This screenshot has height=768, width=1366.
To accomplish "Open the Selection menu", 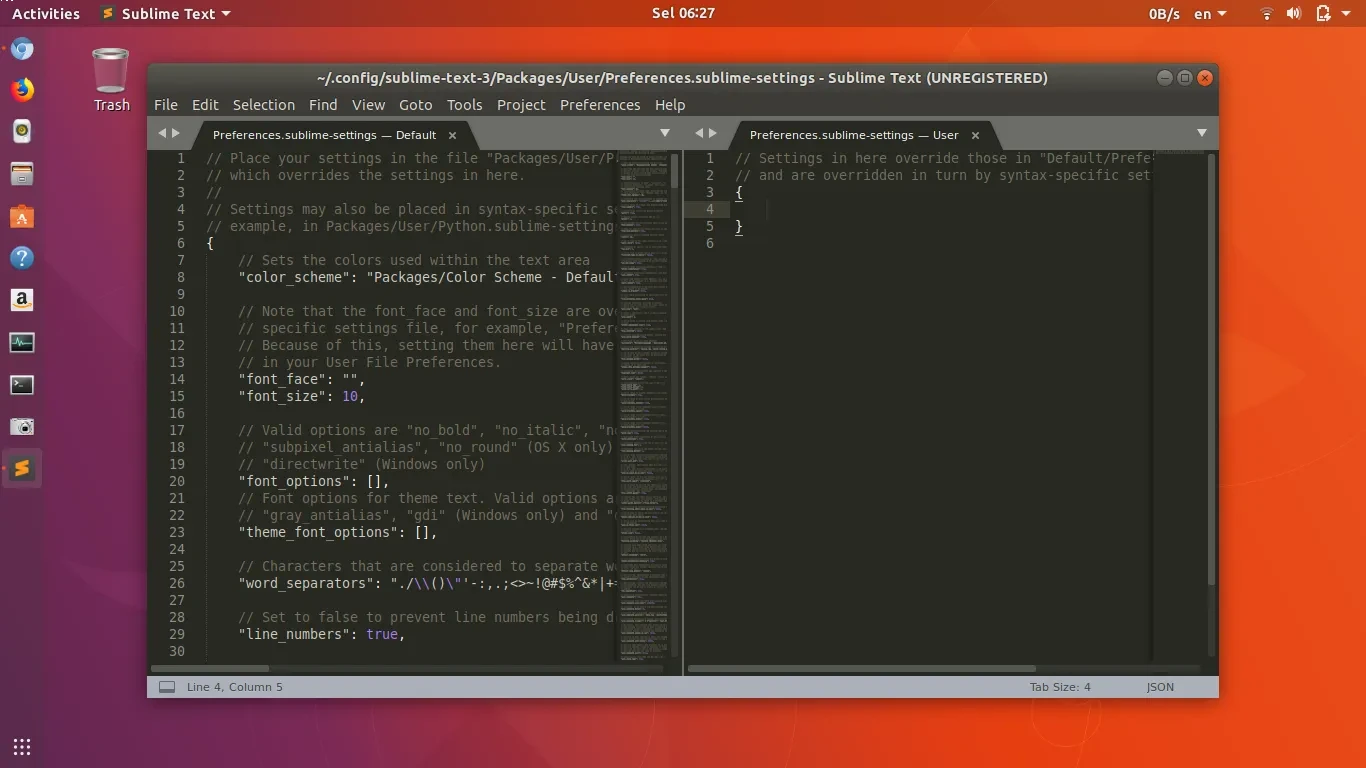I will (x=264, y=105).
